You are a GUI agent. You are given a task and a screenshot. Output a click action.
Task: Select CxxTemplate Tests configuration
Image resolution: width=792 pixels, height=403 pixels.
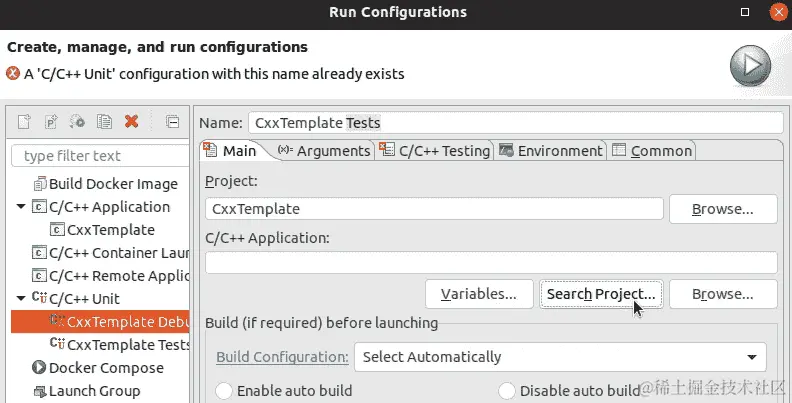click(x=128, y=344)
